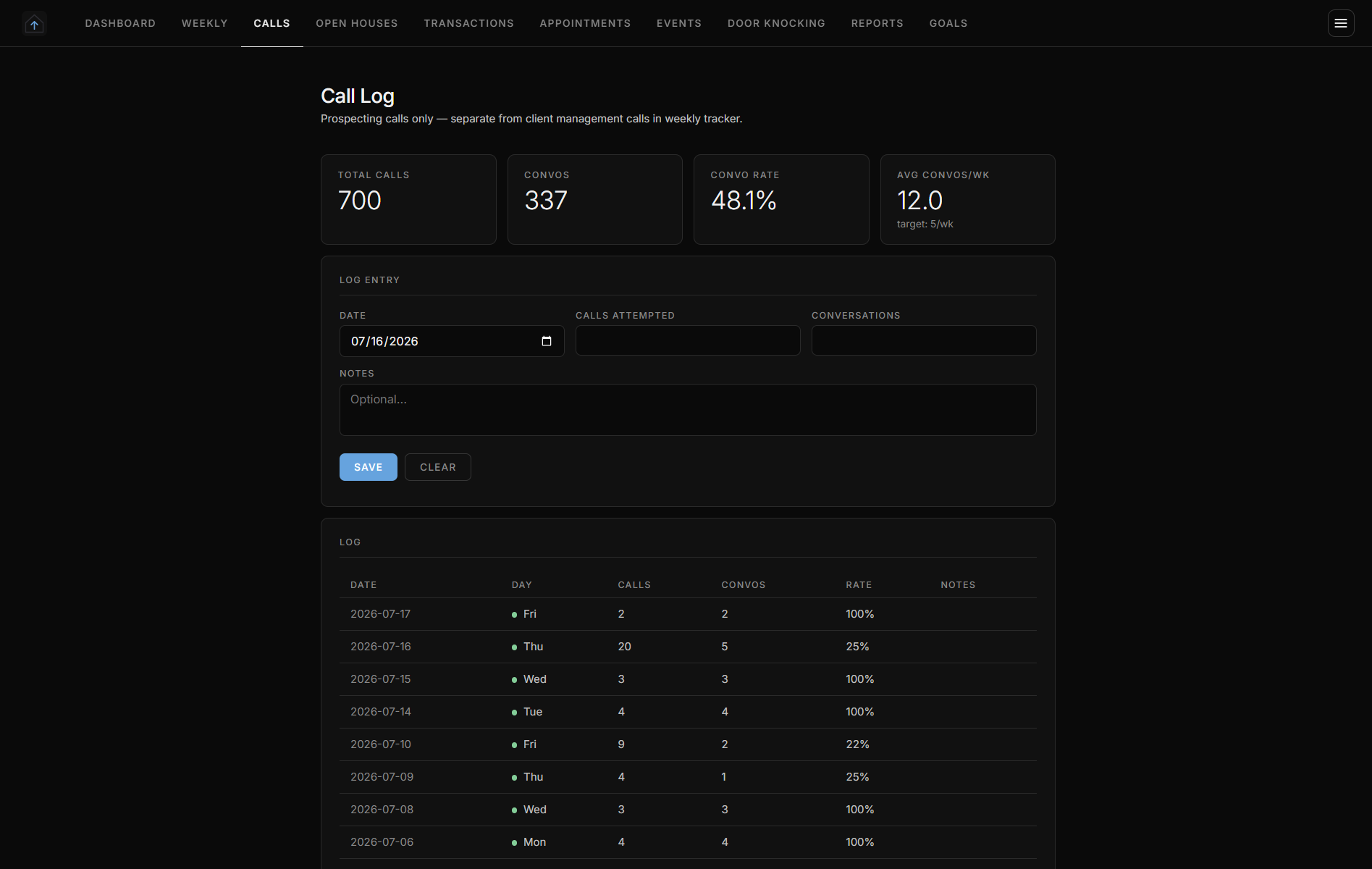Select the "2026-07-17" log date

point(380,614)
